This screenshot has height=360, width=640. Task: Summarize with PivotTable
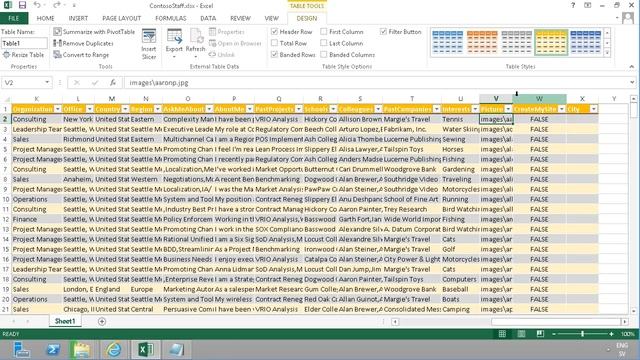click(x=94, y=31)
